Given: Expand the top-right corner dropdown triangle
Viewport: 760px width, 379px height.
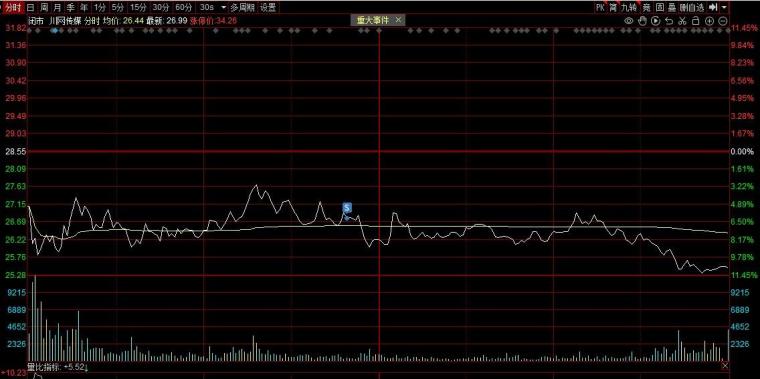Looking at the screenshot, I should click(x=724, y=7).
